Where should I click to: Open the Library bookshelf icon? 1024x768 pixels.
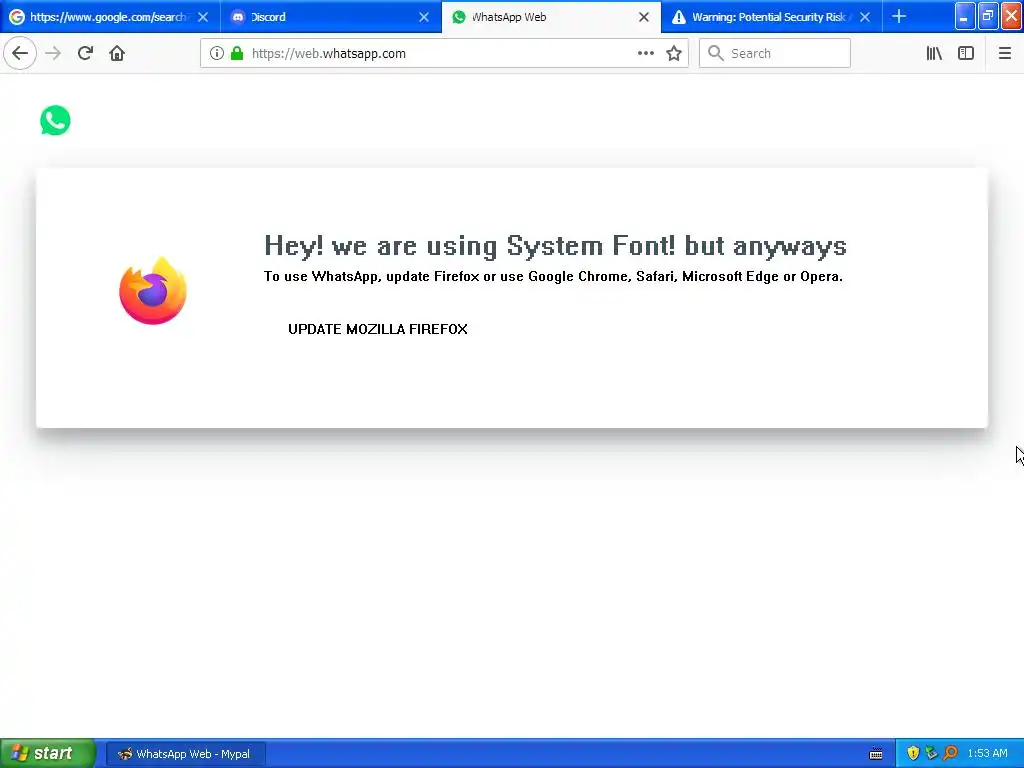click(x=934, y=53)
